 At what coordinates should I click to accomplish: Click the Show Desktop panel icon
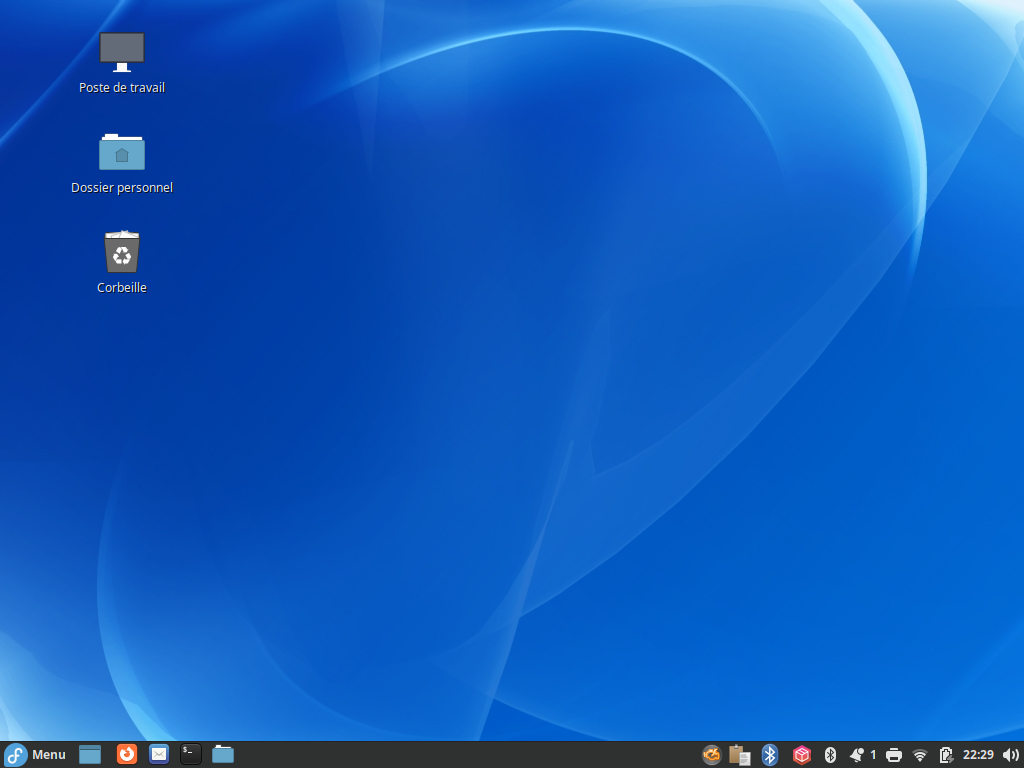pyautogui.click(x=90, y=754)
